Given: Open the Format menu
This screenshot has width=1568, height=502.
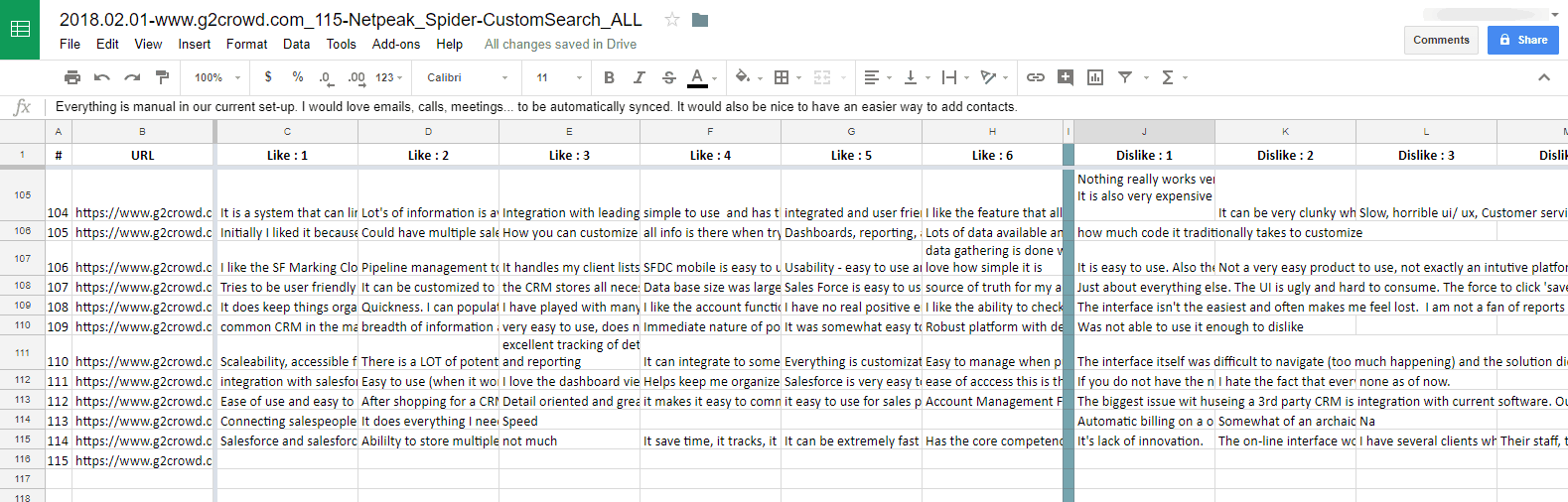Looking at the screenshot, I should tap(246, 44).
